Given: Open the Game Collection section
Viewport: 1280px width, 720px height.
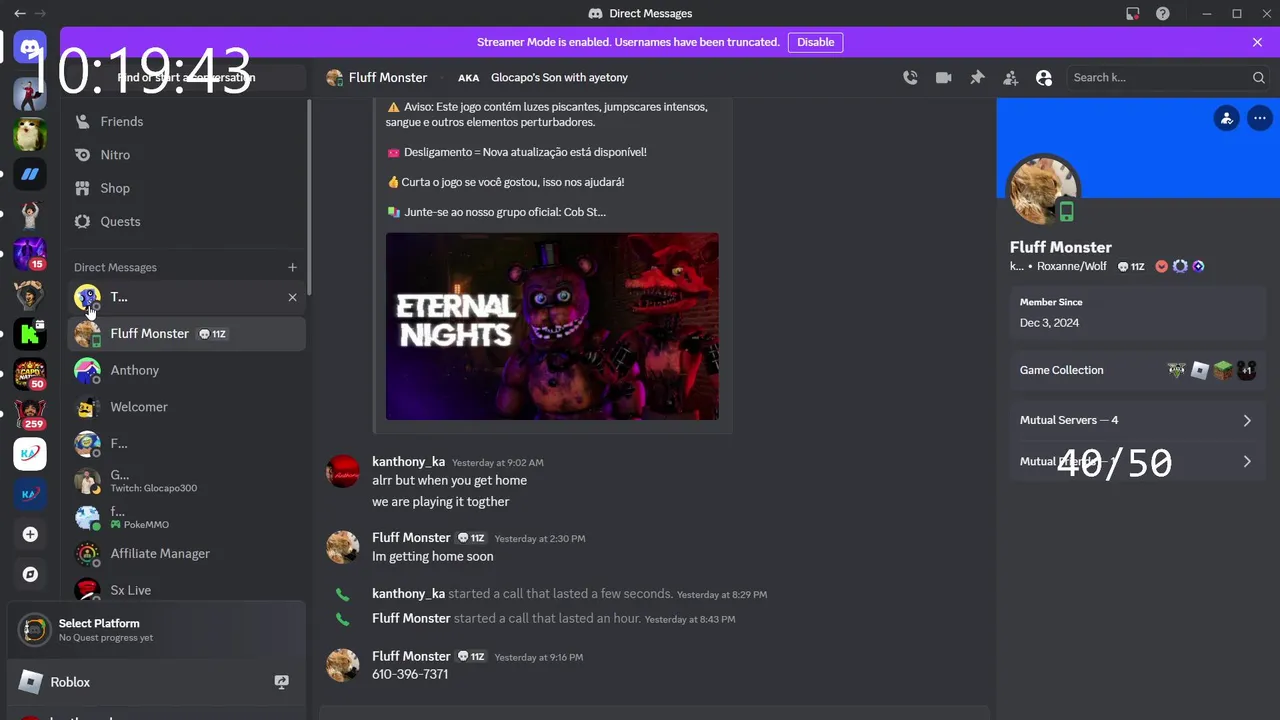Looking at the screenshot, I should 1137,370.
